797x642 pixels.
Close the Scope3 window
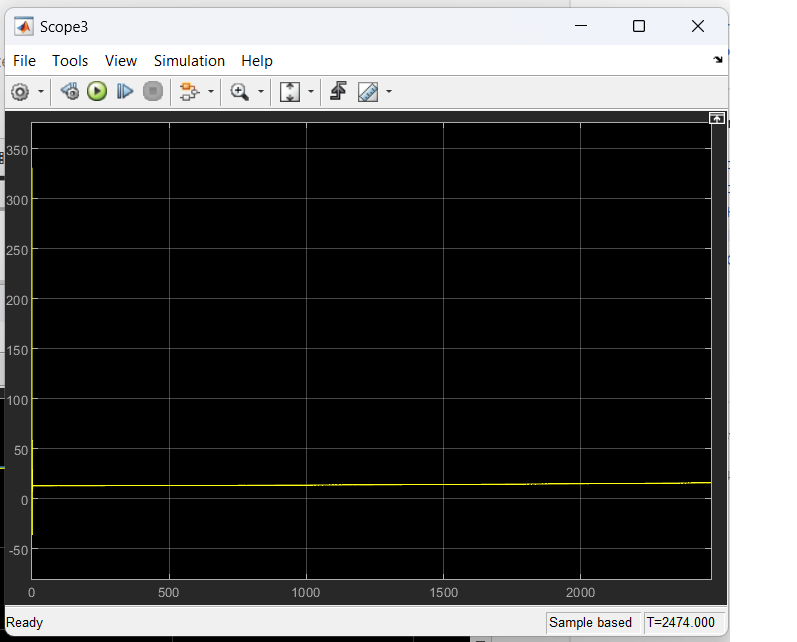click(x=698, y=26)
